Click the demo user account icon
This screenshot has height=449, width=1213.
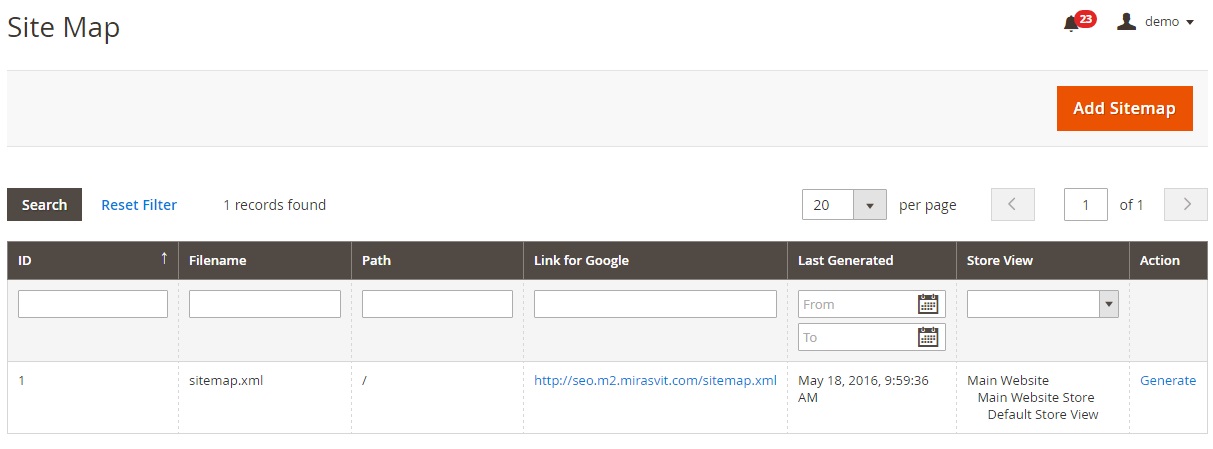(x=1126, y=21)
